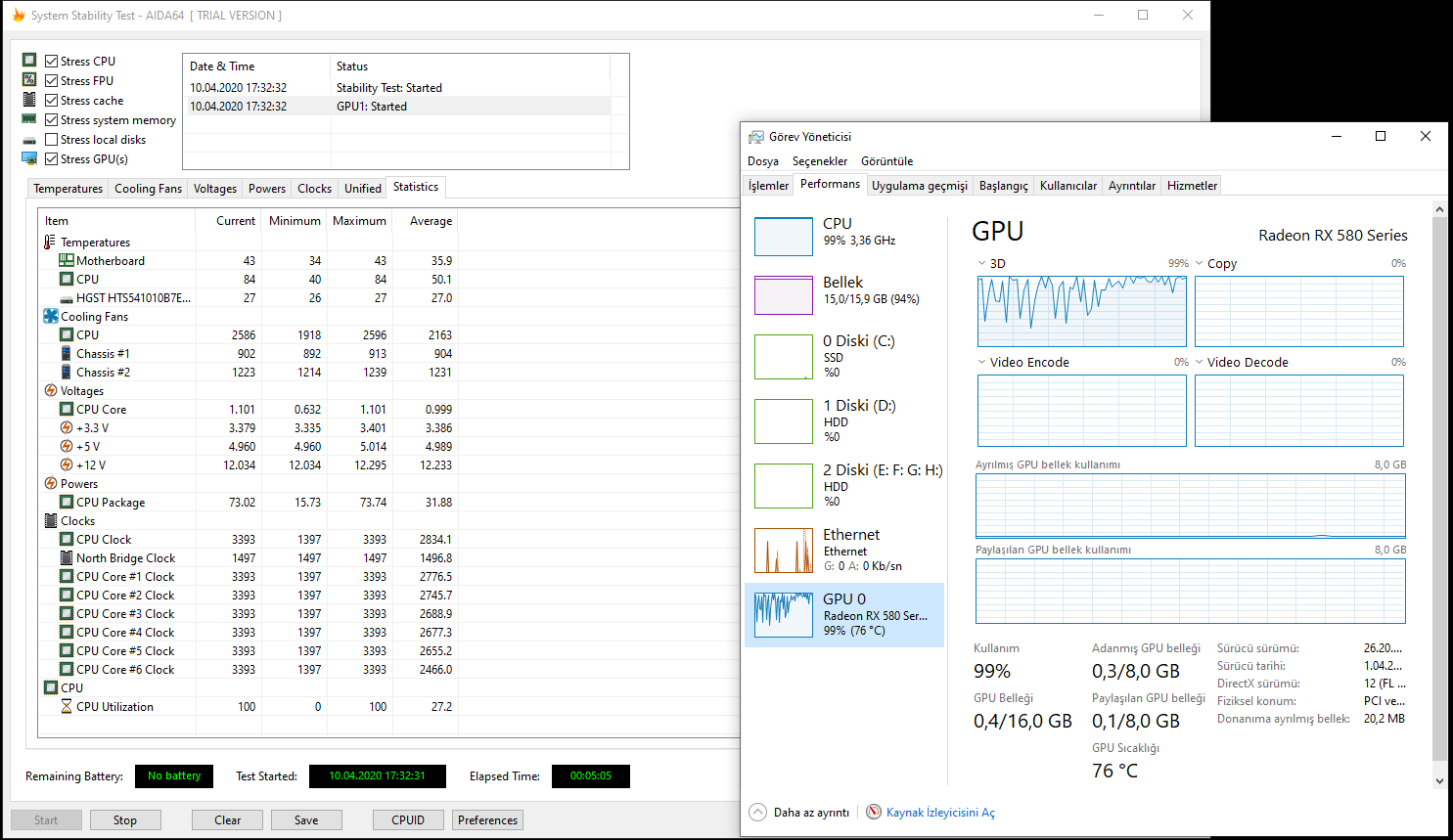Click the Temperatures thermometer icon in statistics list

50,243
